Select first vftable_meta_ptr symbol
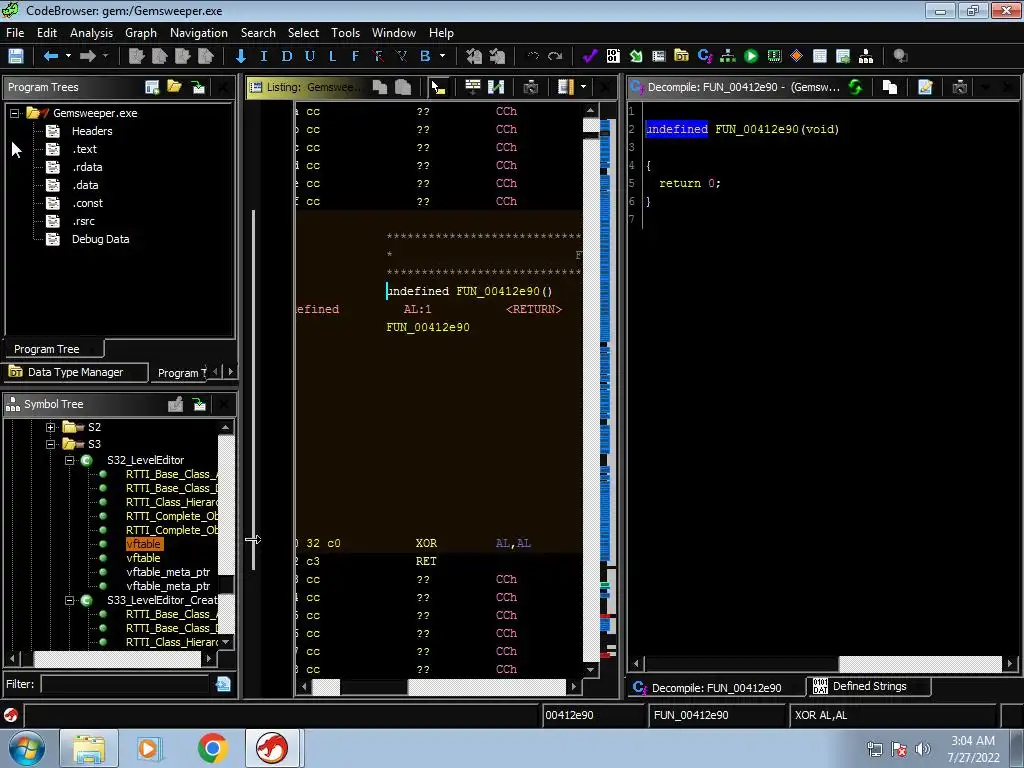 168,572
